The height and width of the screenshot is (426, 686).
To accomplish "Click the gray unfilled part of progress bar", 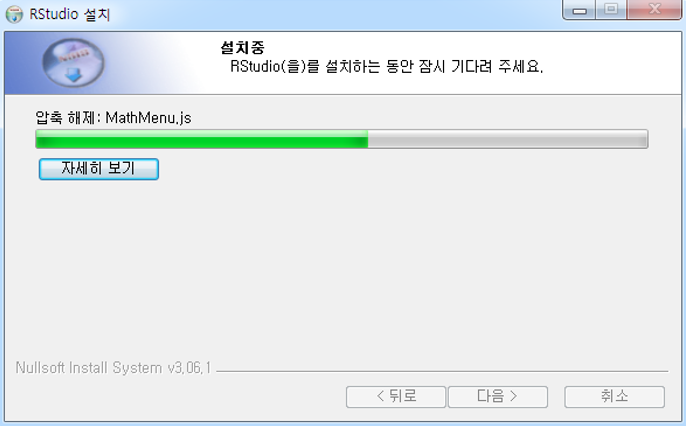I will point(508,139).
